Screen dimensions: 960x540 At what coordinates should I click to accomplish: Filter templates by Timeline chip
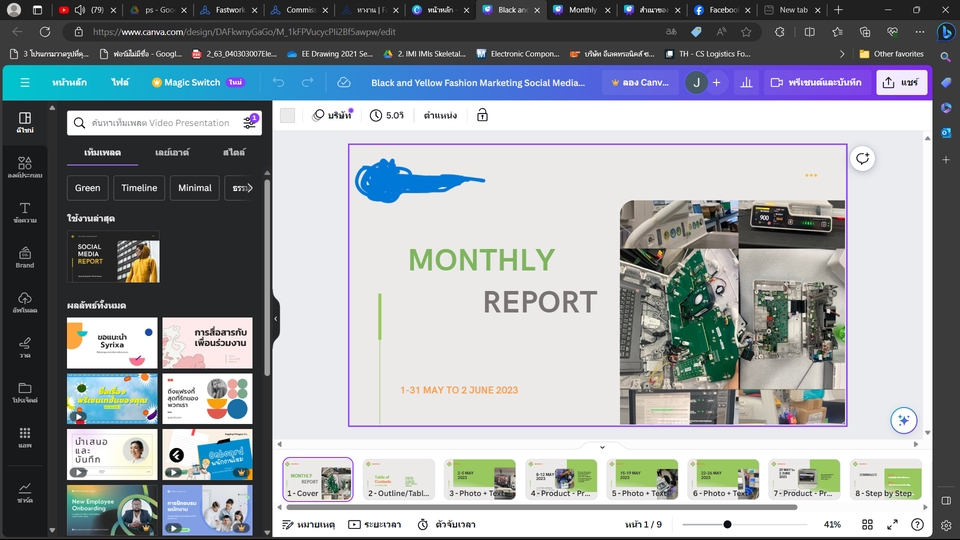[x=139, y=188]
